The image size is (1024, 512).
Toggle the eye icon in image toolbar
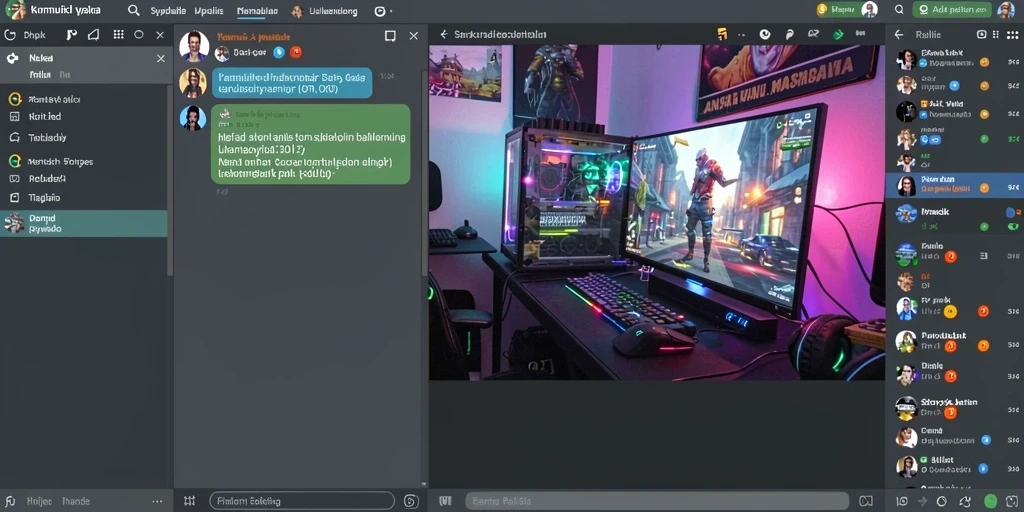[x=765, y=34]
